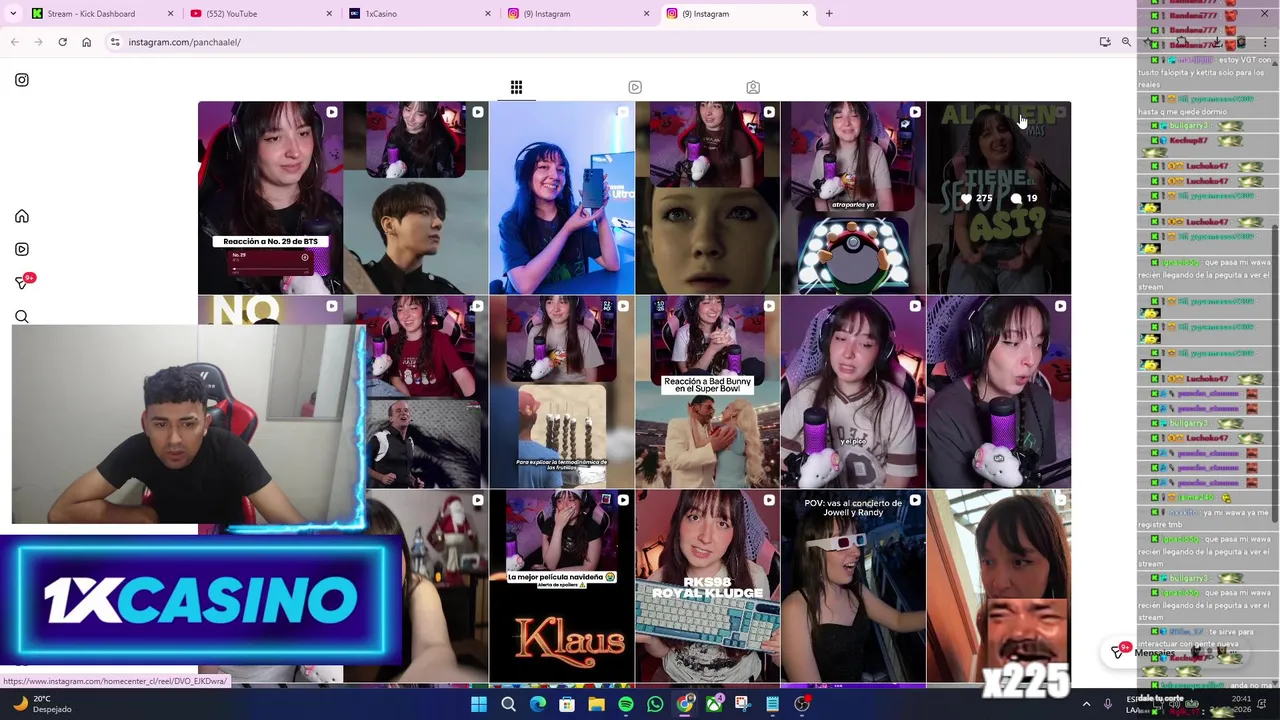Click the microphone tray icon
1280x720 pixels.
1107,704
